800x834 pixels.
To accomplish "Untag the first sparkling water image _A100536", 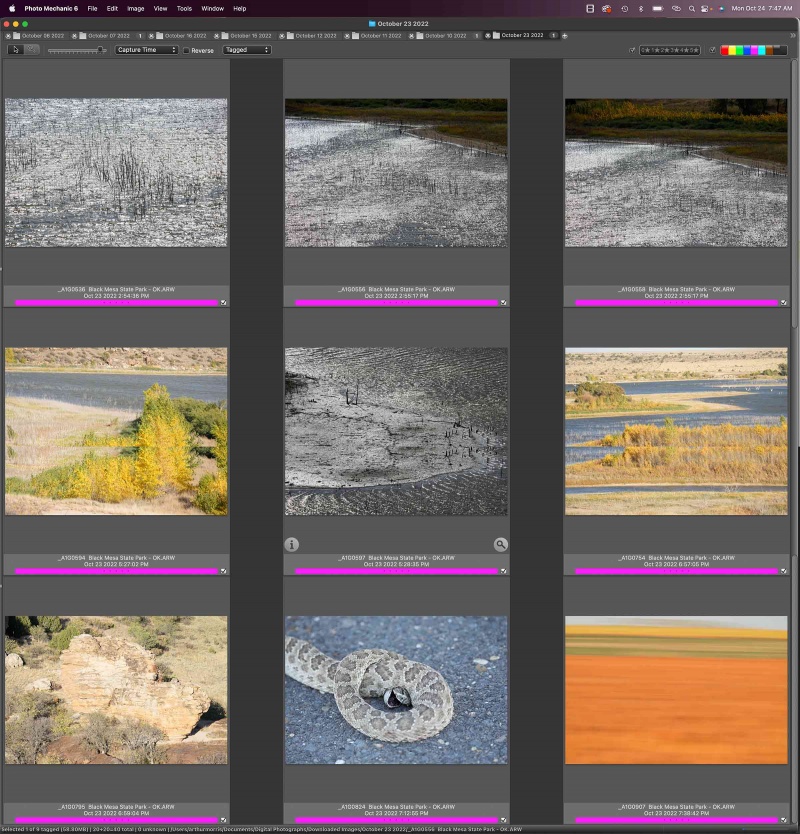I will (223, 303).
